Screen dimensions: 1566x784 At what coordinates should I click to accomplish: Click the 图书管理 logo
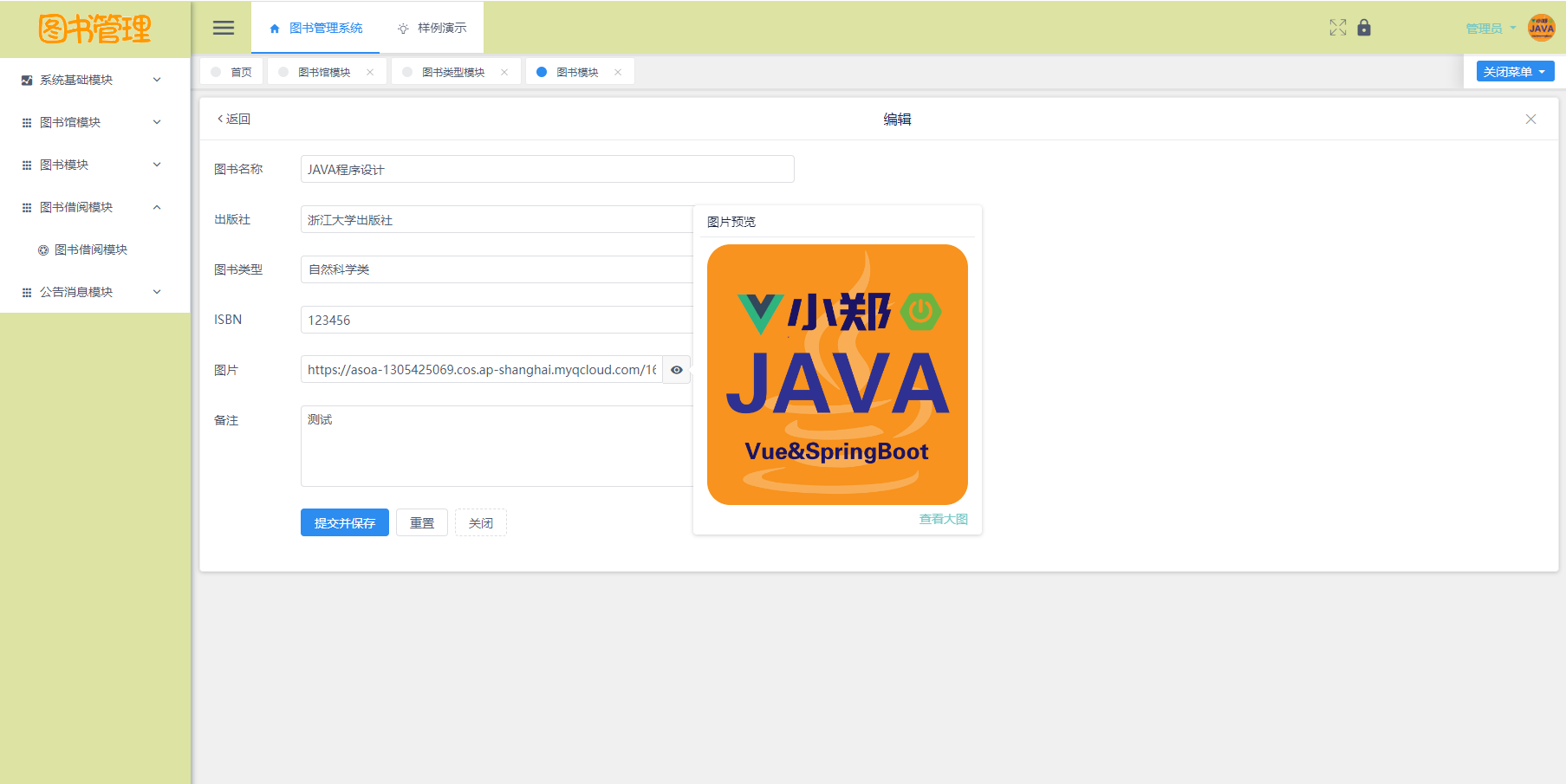tap(94, 29)
